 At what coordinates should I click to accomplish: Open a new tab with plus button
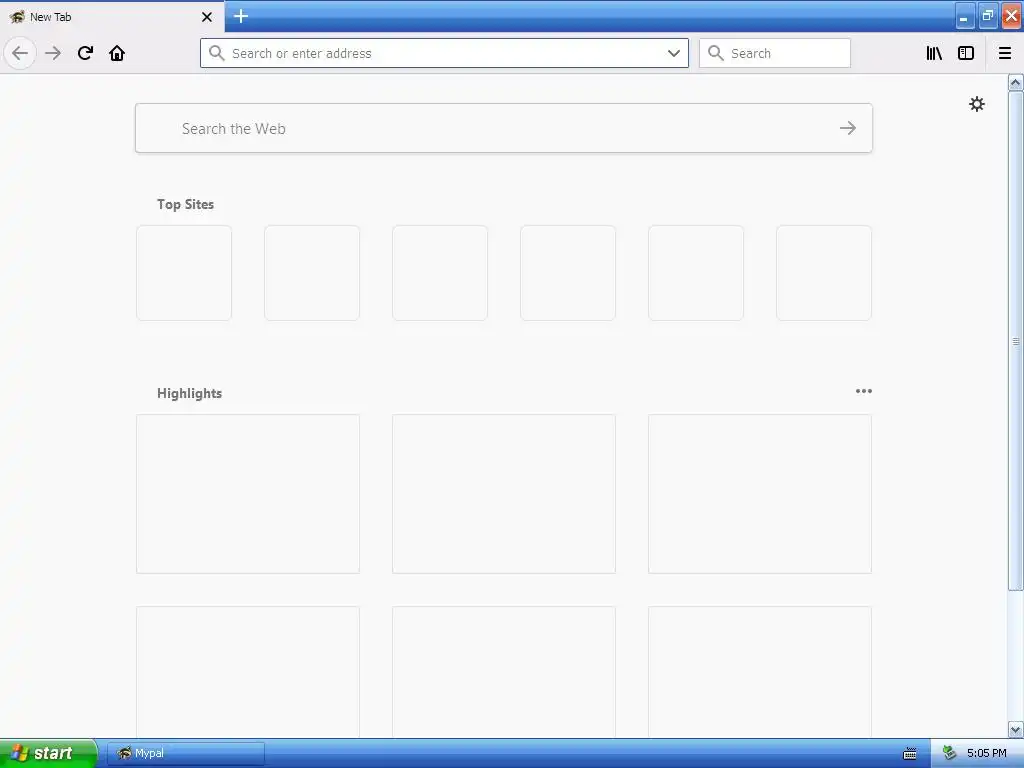click(x=241, y=16)
